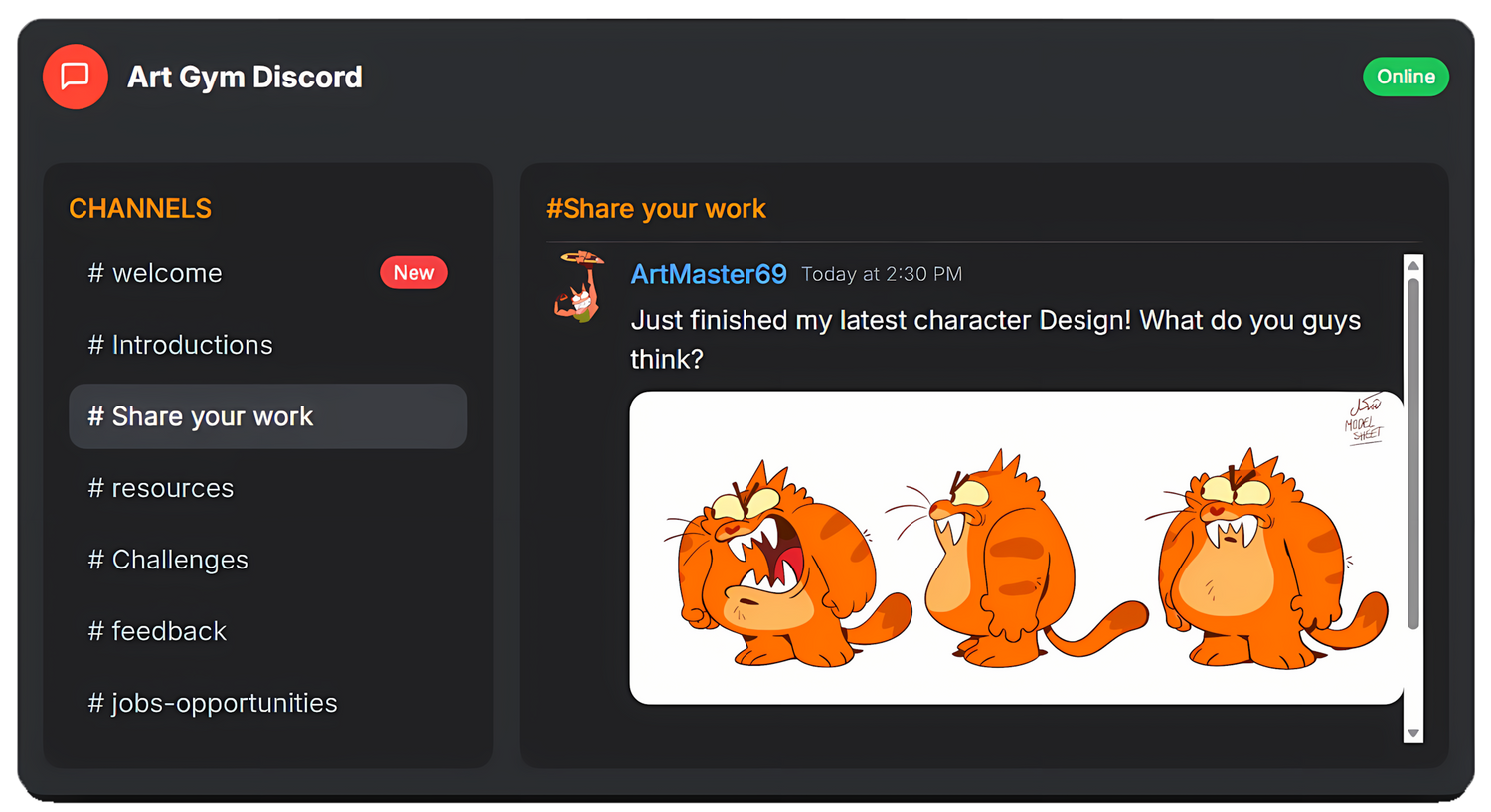
Task: Click the red New badge
Action: click(414, 273)
